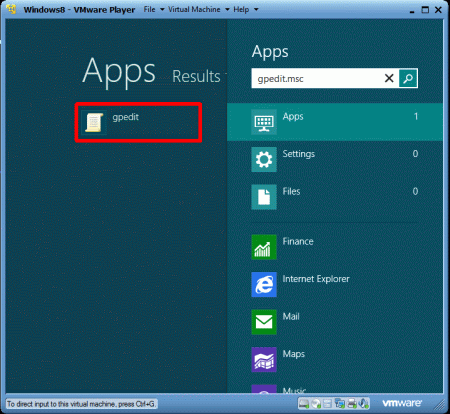Screen dimensions: 450x414
Task: Open the Mail app icon
Action: [x=264, y=322]
